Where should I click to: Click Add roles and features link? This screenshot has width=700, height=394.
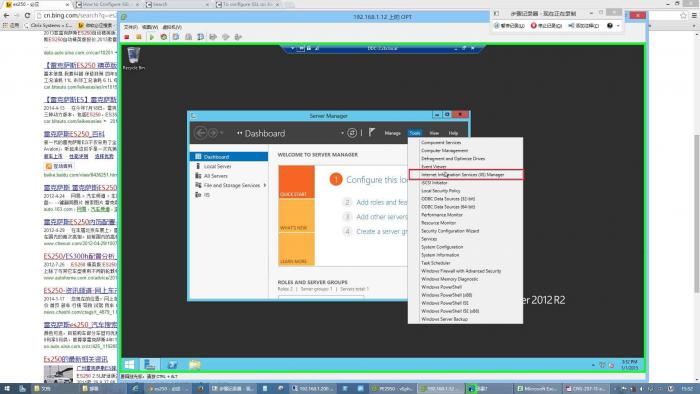pyautogui.click(x=382, y=202)
